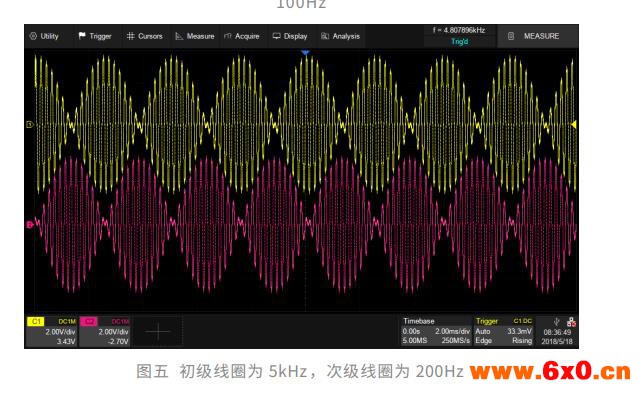Click the add-channel plus box
The height and width of the screenshot is (394, 643).
click(x=158, y=332)
